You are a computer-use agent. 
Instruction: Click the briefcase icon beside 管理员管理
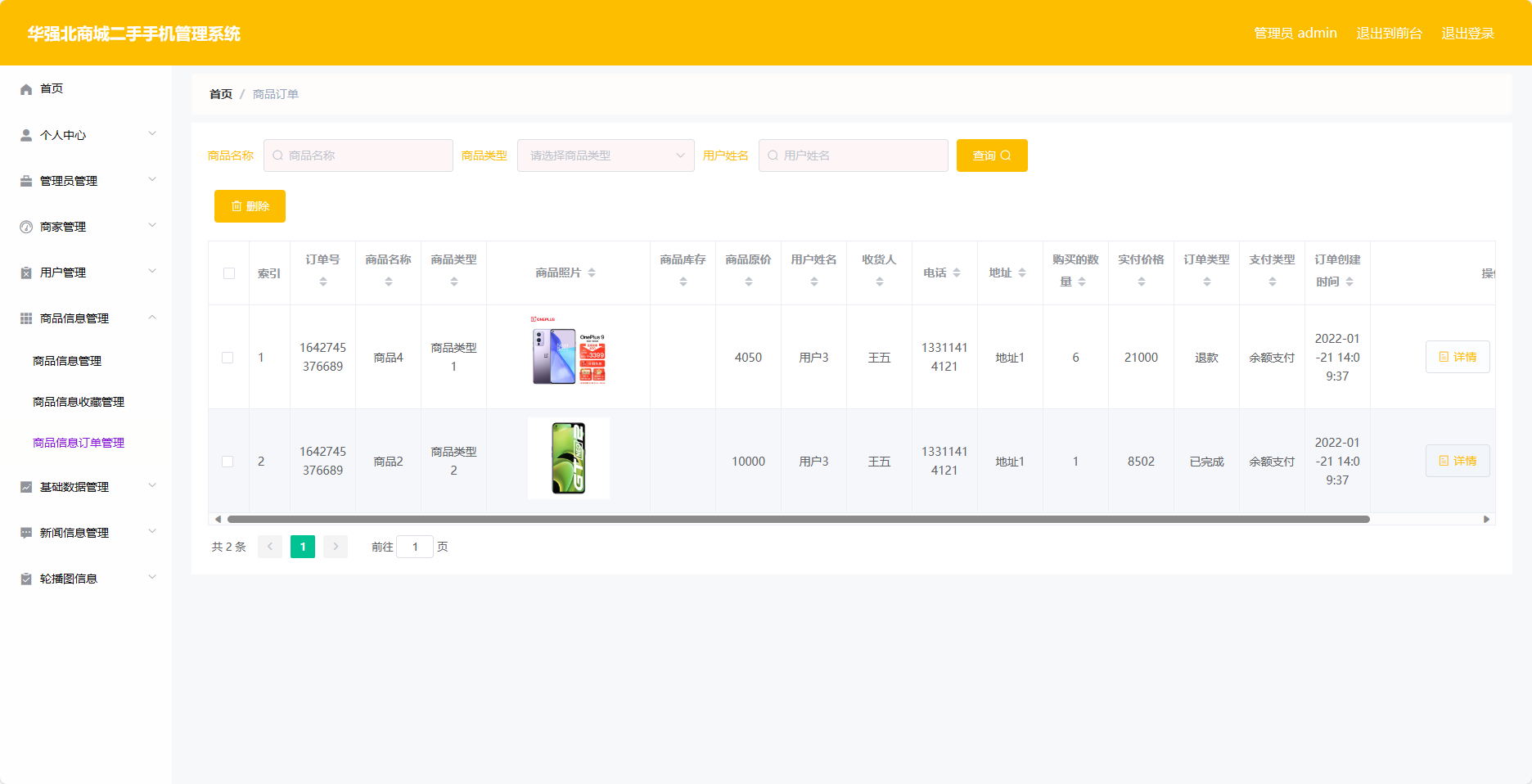[26, 181]
